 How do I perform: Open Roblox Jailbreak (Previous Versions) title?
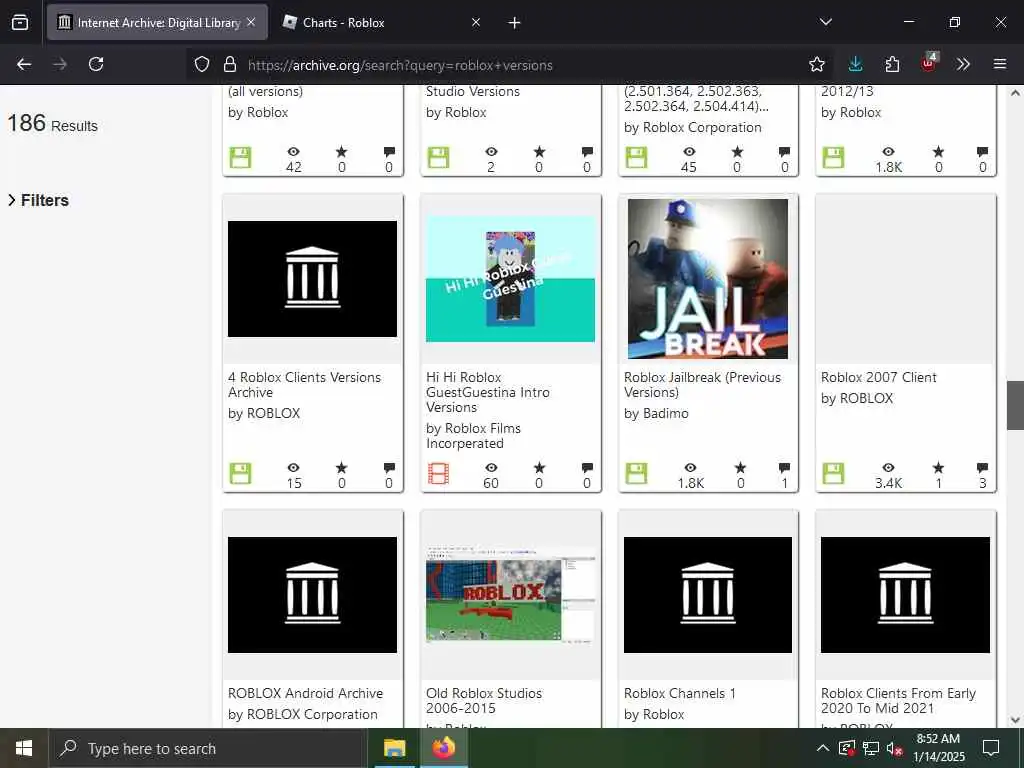(702, 385)
